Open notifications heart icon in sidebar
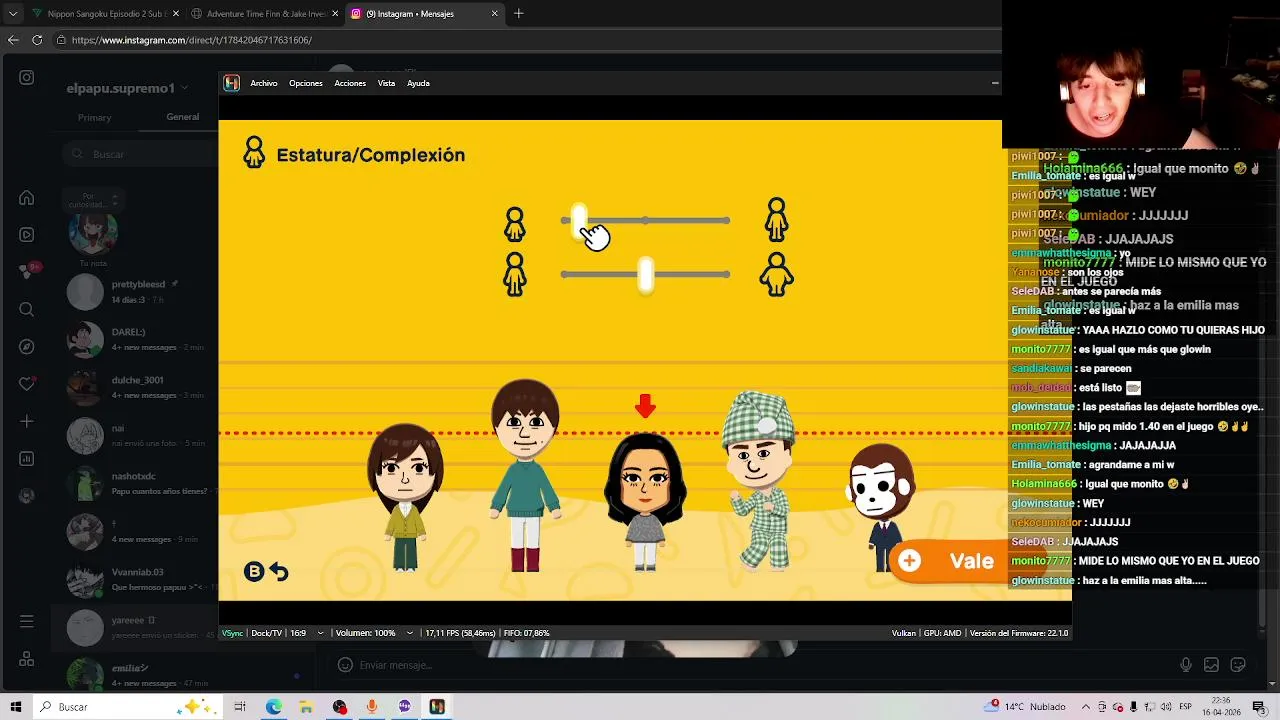This screenshot has width=1280, height=720. (x=27, y=384)
